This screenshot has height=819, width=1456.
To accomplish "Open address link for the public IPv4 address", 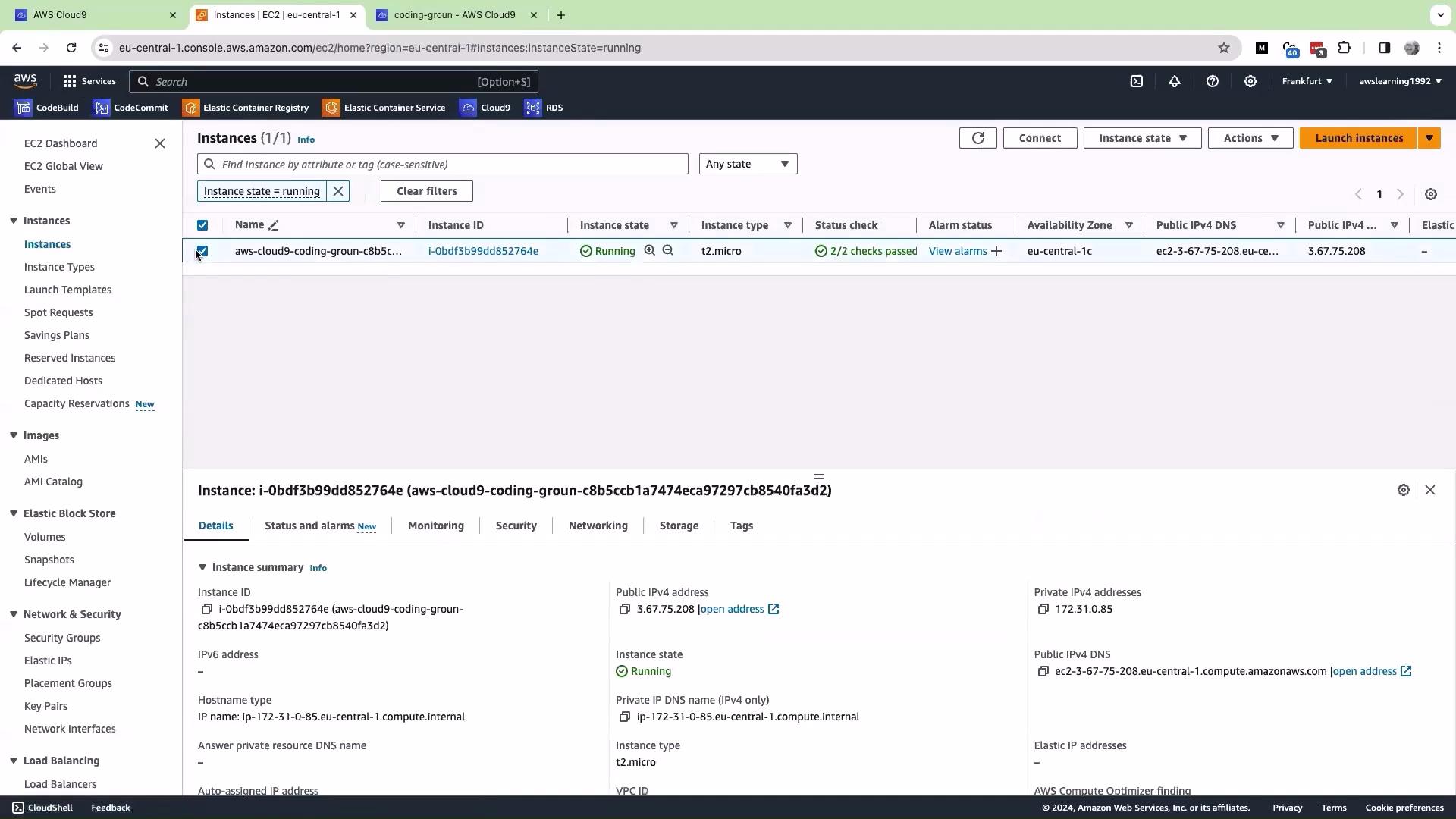I will click(x=739, y=609).
